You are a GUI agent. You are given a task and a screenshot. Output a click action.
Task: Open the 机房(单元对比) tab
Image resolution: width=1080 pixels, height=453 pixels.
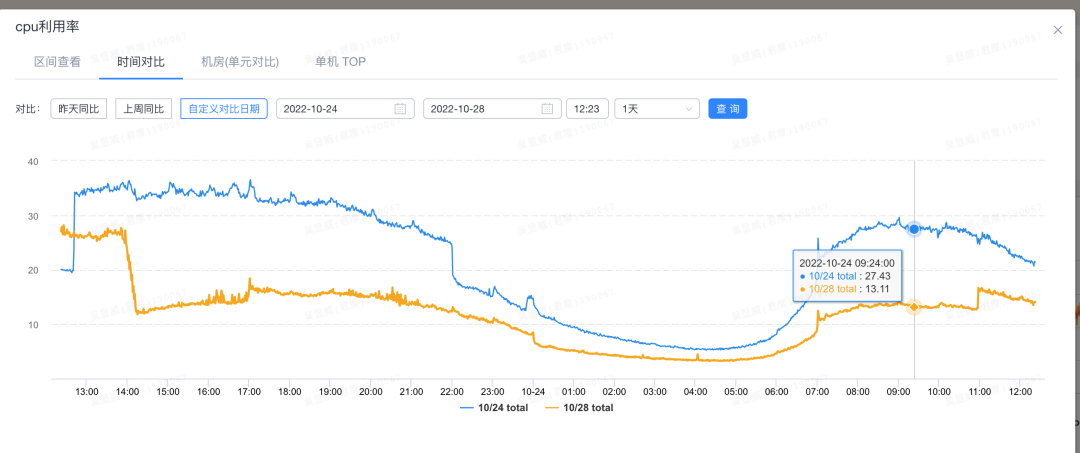pos(240,62)
